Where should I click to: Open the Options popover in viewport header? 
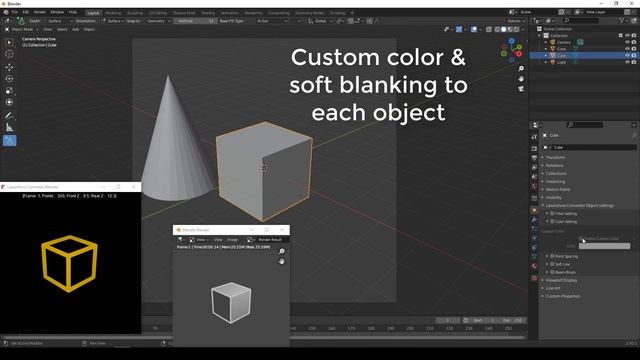516,21
